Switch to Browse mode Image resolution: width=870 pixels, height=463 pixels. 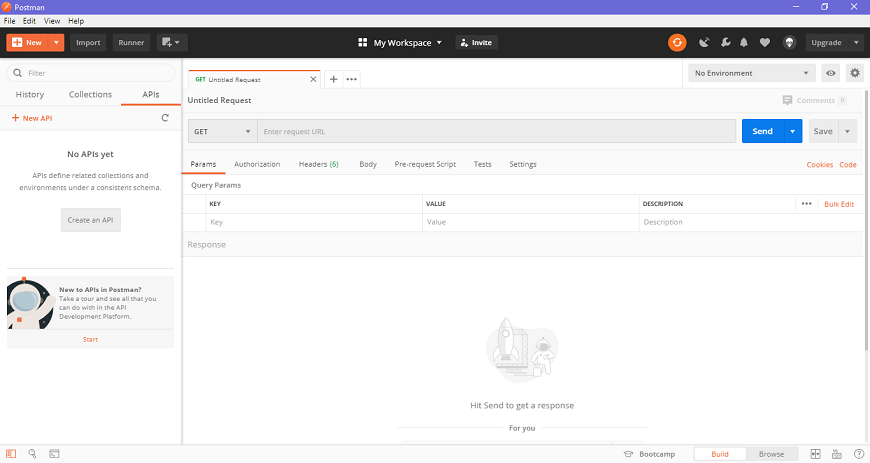(771, 454)
